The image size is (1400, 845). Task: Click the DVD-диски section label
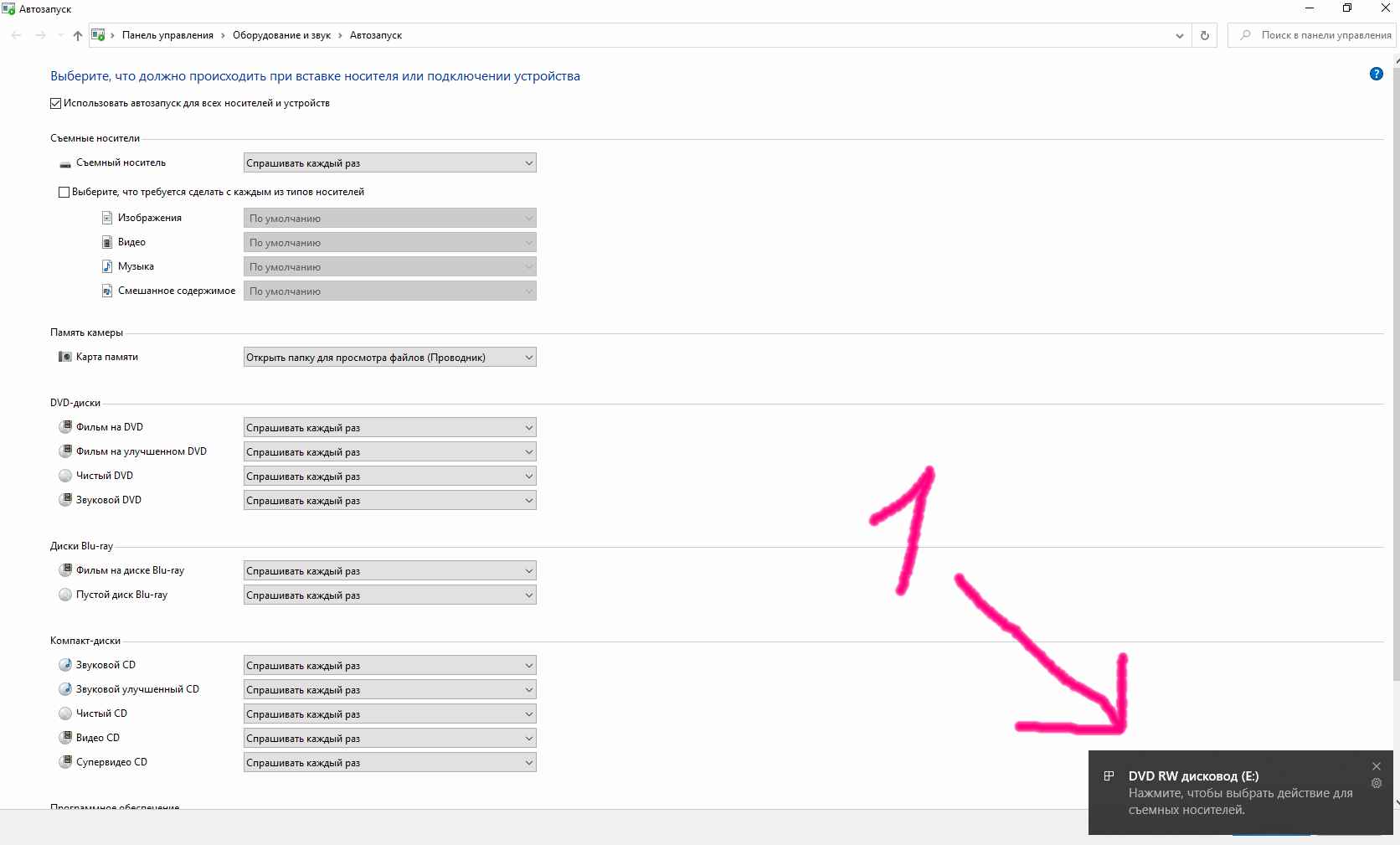(75, 403)
